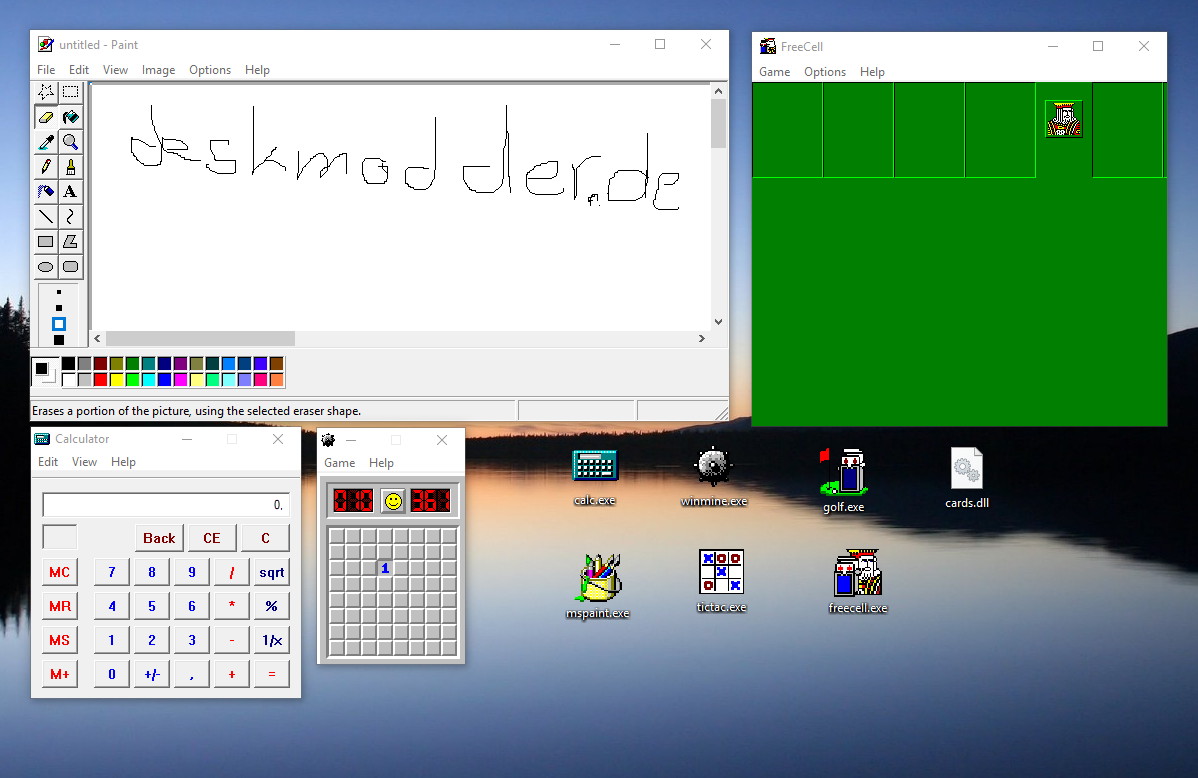Activate the Magnifier tool in Paint
This screenshot has width=1198, height=778.
click(70, 142)
